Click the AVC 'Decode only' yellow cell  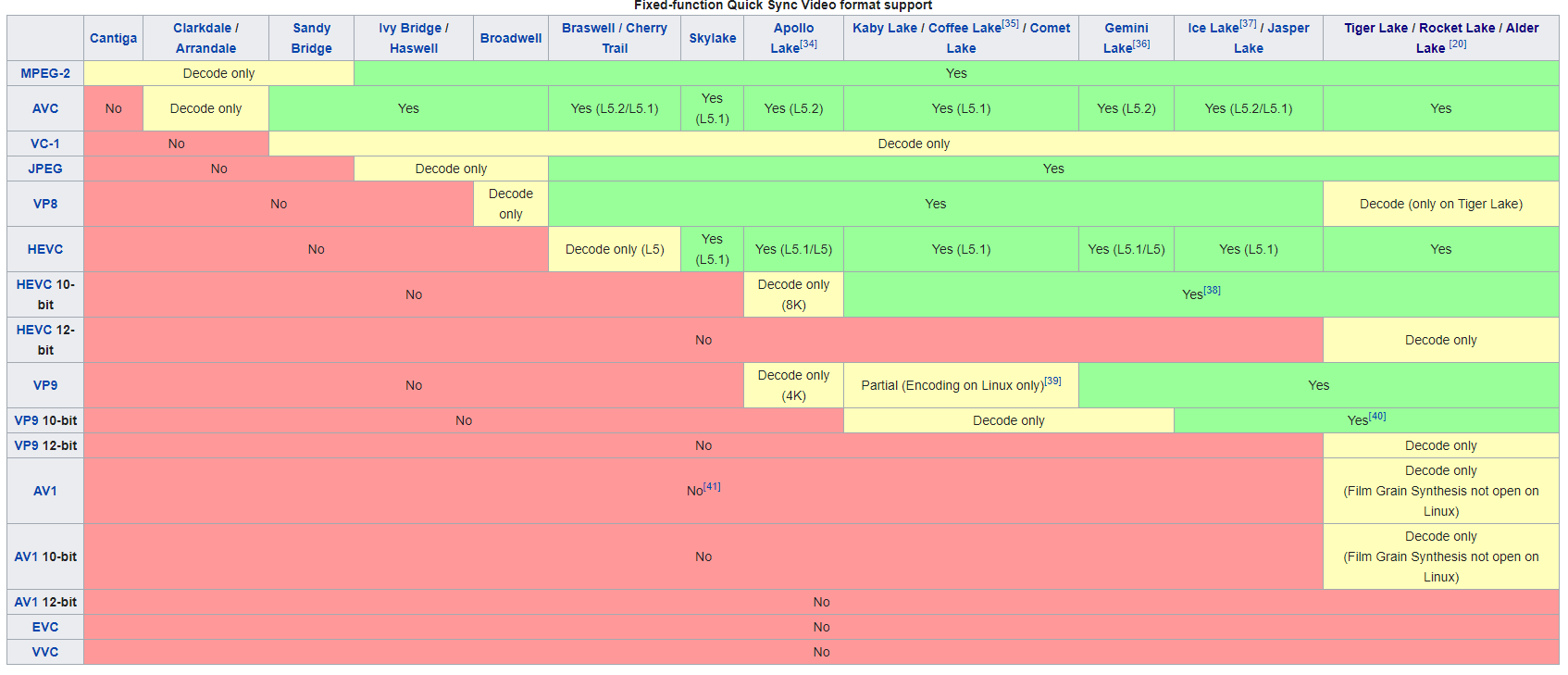[205, 108]
